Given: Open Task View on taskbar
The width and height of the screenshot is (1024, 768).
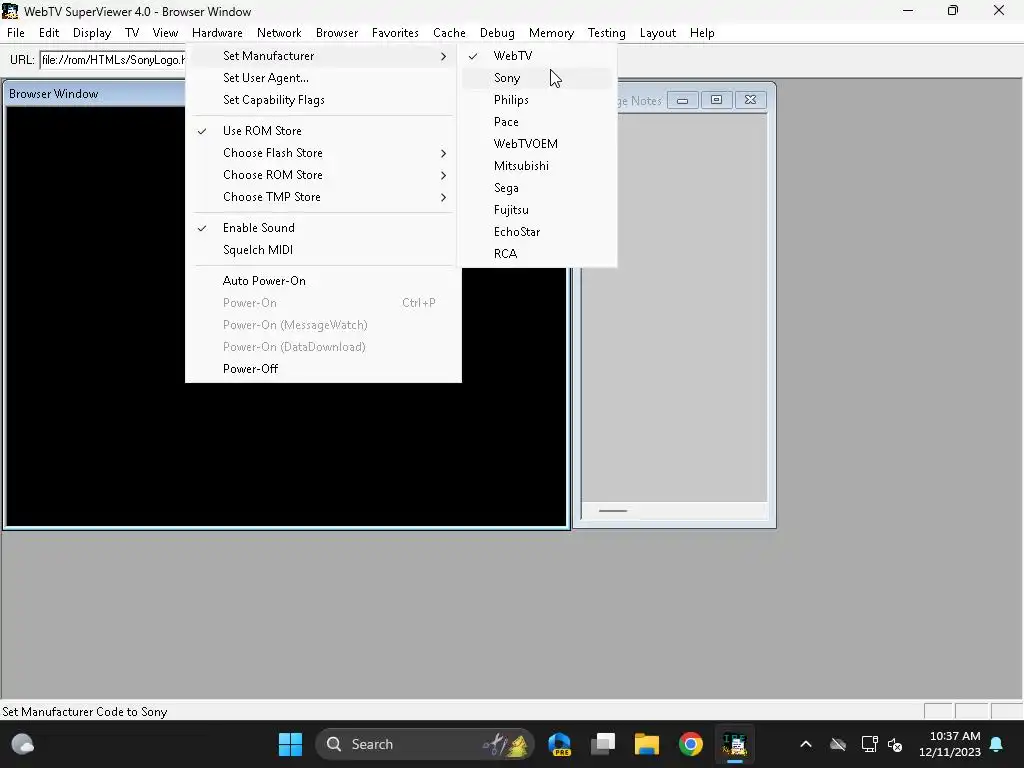Looking at the screenshot, I should tap(603, 744).
